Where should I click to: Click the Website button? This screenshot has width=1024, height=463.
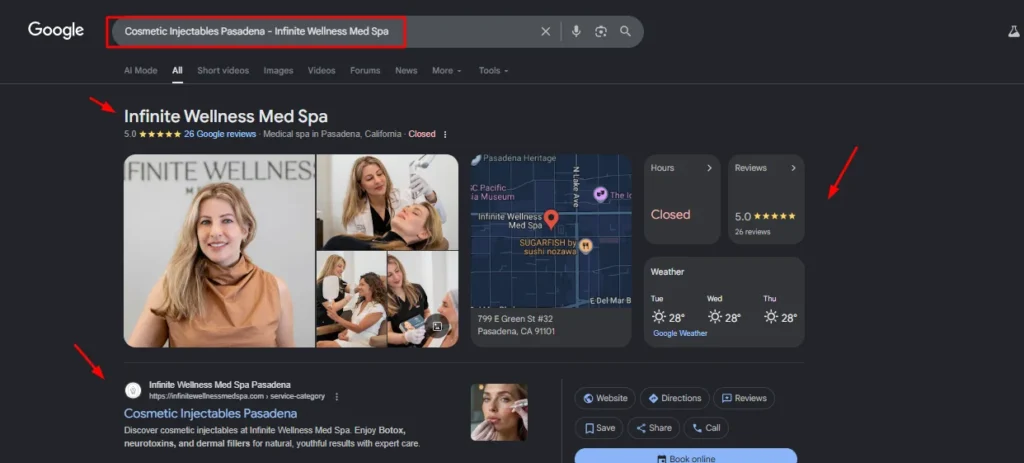point(605,398)
